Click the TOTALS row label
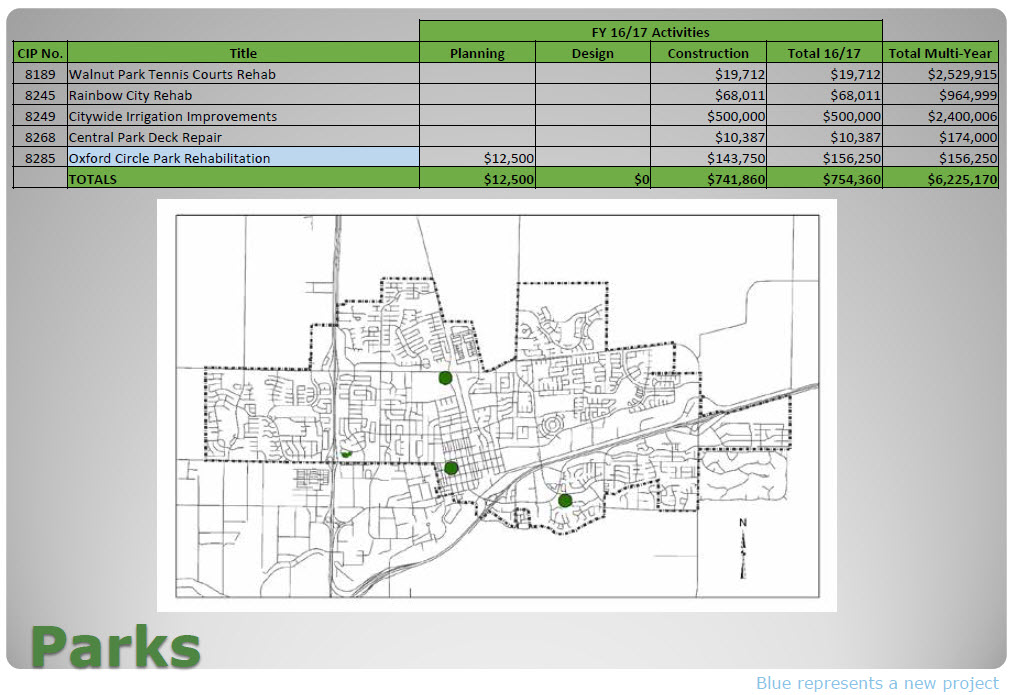This screenshot has height=695, width=1014. [93, 179]
